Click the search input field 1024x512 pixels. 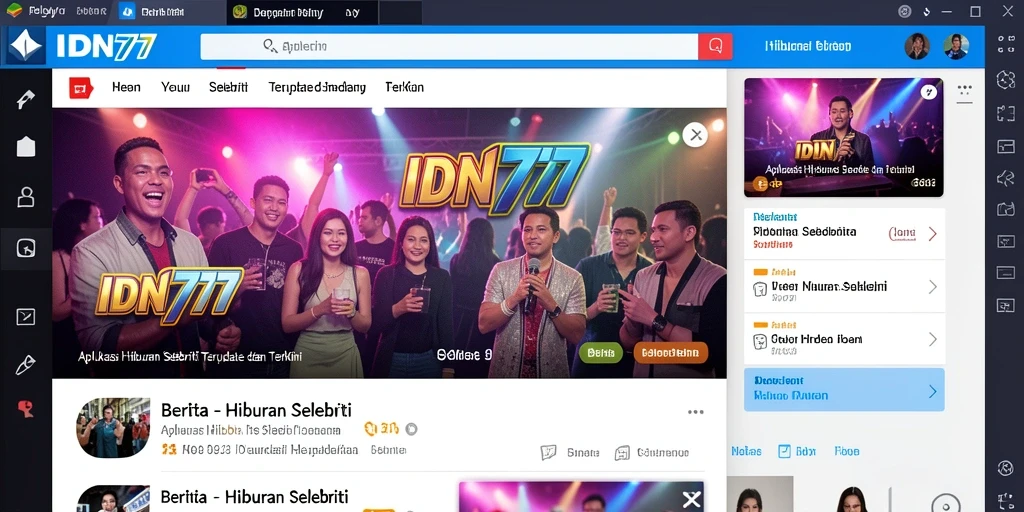(x=449, y=46)
